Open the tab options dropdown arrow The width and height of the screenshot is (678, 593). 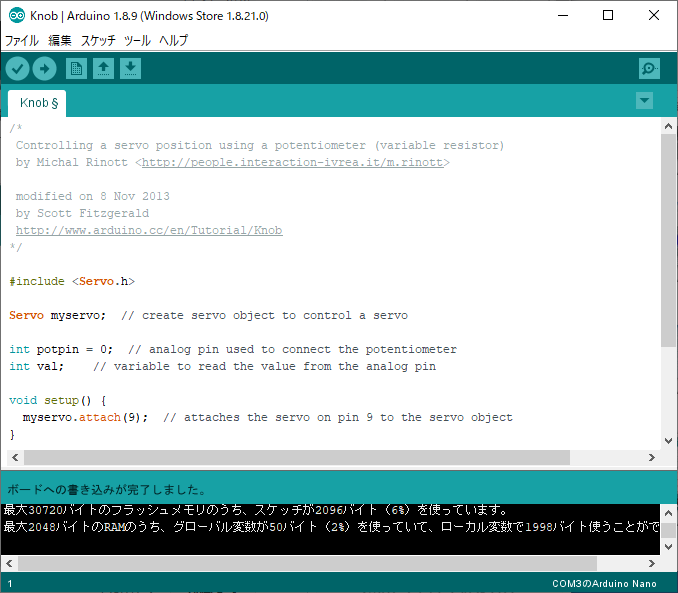(x=644, y=101)
